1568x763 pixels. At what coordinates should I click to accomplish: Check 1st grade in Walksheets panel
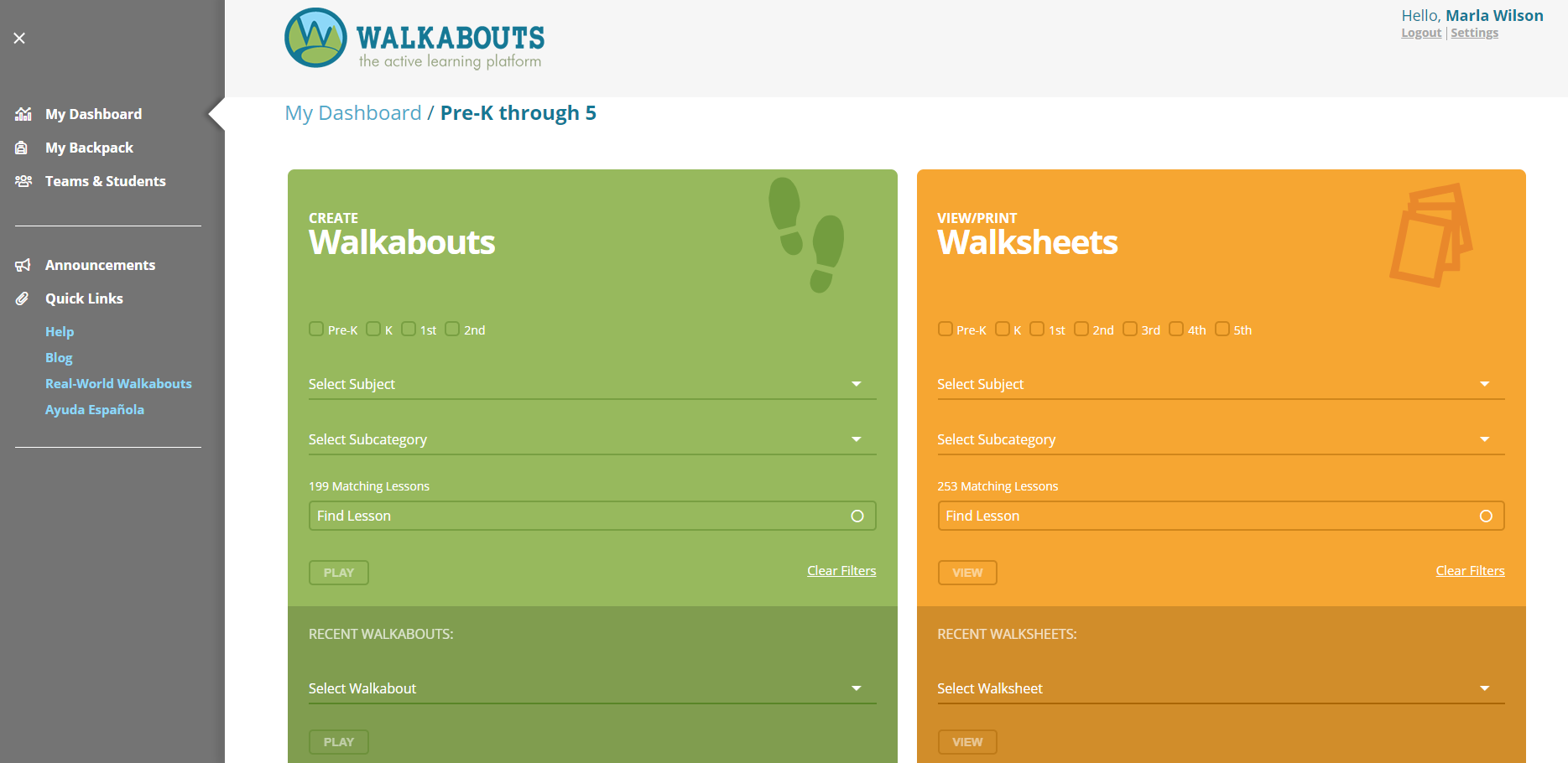point(1037,329)
